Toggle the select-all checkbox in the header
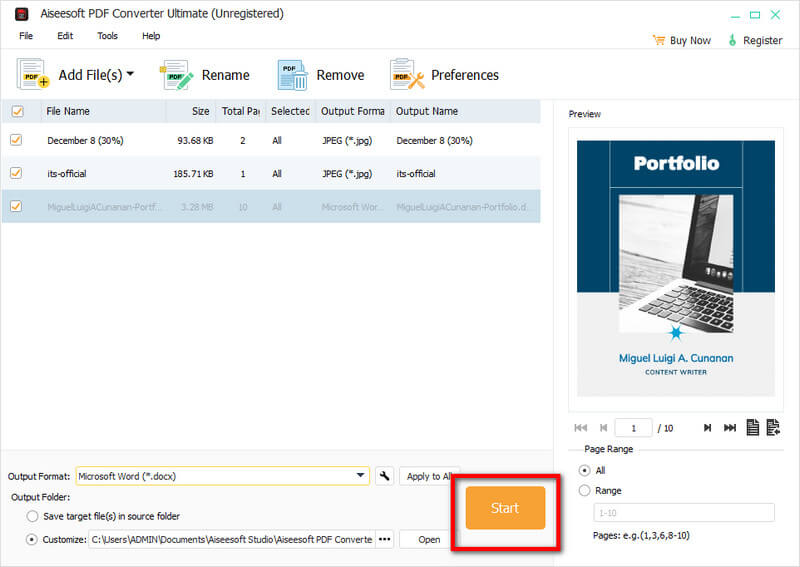 pyautogui.click(x=17, y=111)
